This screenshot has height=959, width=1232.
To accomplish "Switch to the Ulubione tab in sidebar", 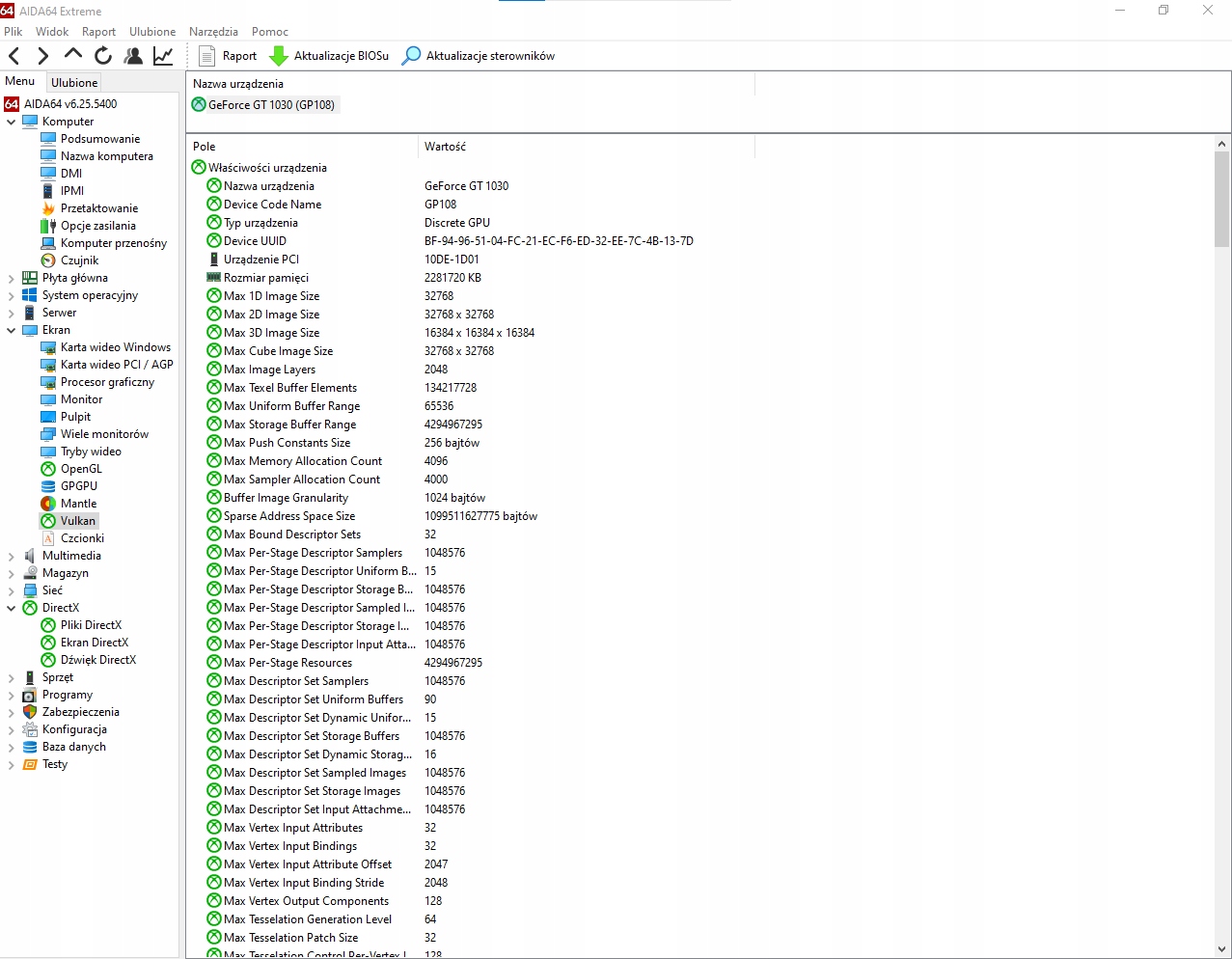I will pos(74,82).
